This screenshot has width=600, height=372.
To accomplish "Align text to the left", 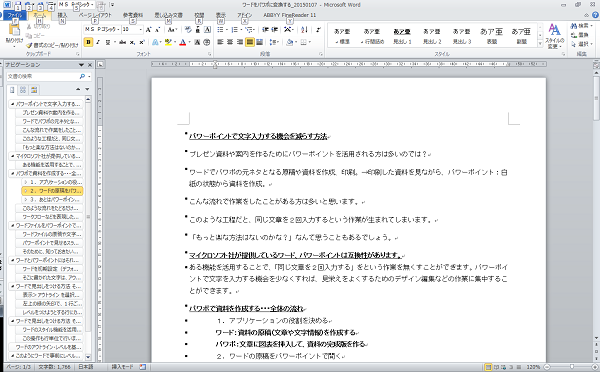I will pos(220,42).
